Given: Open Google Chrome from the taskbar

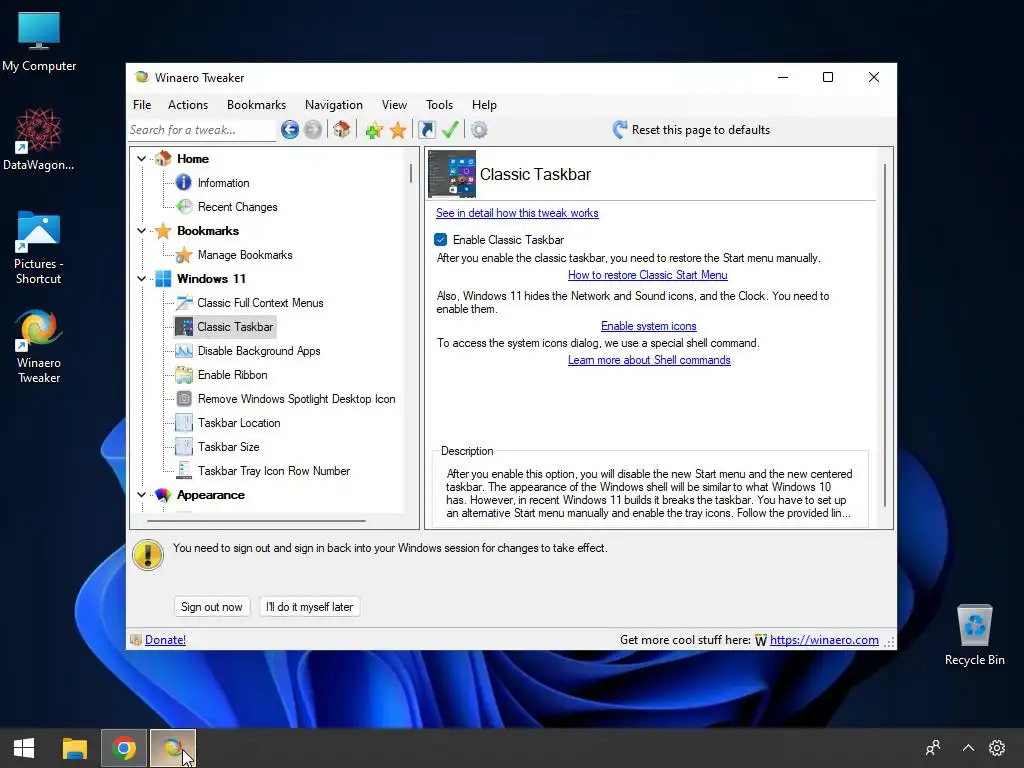Looking at the screenshot, I should click(123, 748).
